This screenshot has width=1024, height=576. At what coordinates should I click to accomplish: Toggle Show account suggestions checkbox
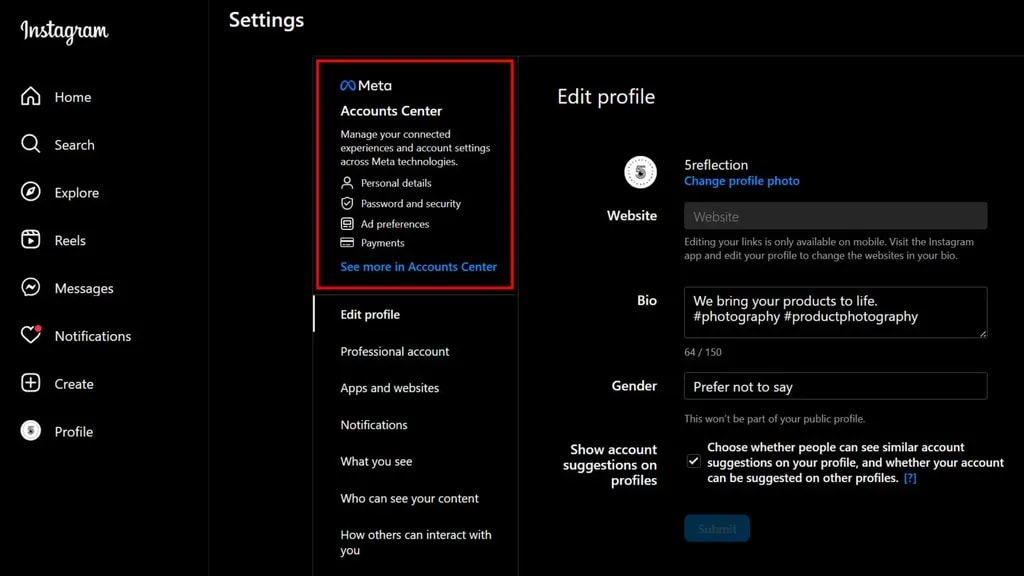coord(693,461)
